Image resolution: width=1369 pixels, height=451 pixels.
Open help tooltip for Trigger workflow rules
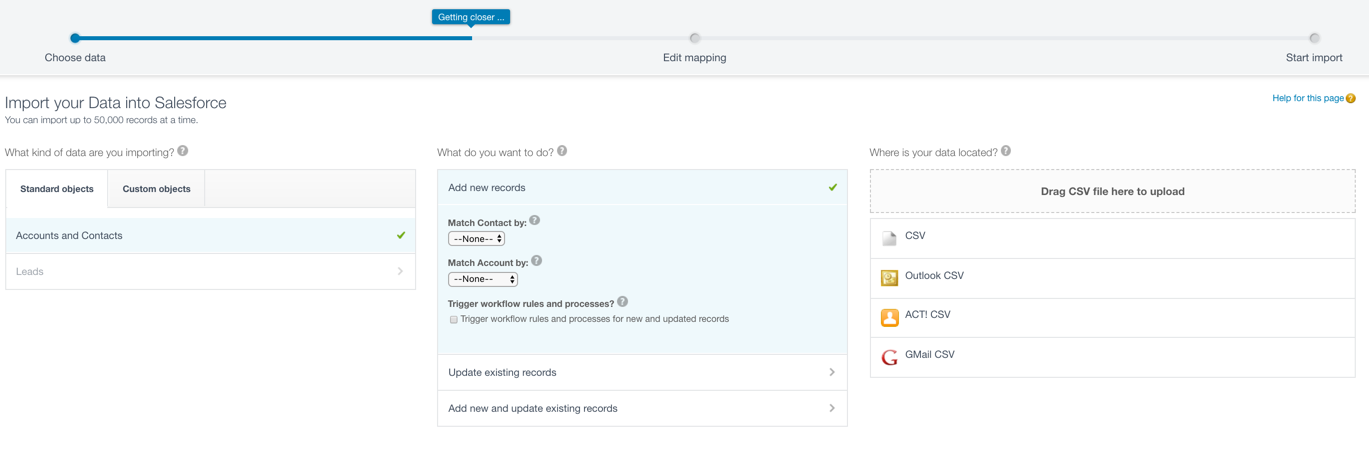623,302
